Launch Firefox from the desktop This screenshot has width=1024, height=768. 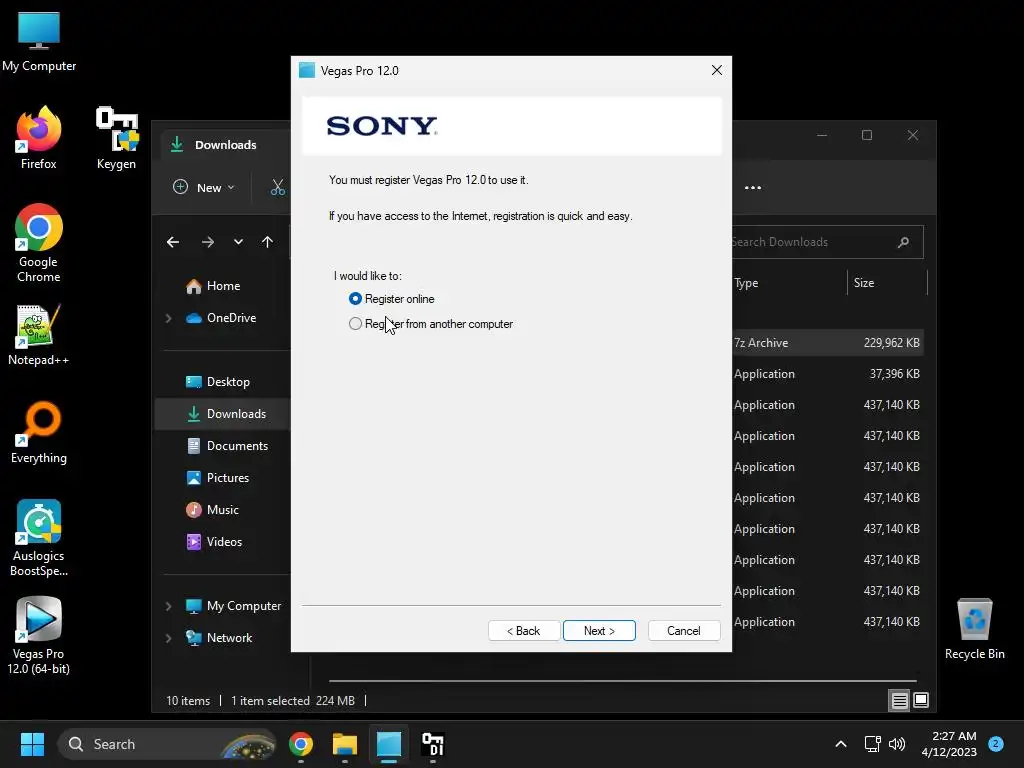(39, 138)
